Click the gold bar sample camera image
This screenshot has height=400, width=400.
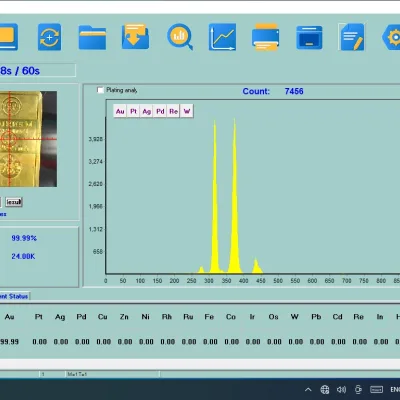coord(28,139)
